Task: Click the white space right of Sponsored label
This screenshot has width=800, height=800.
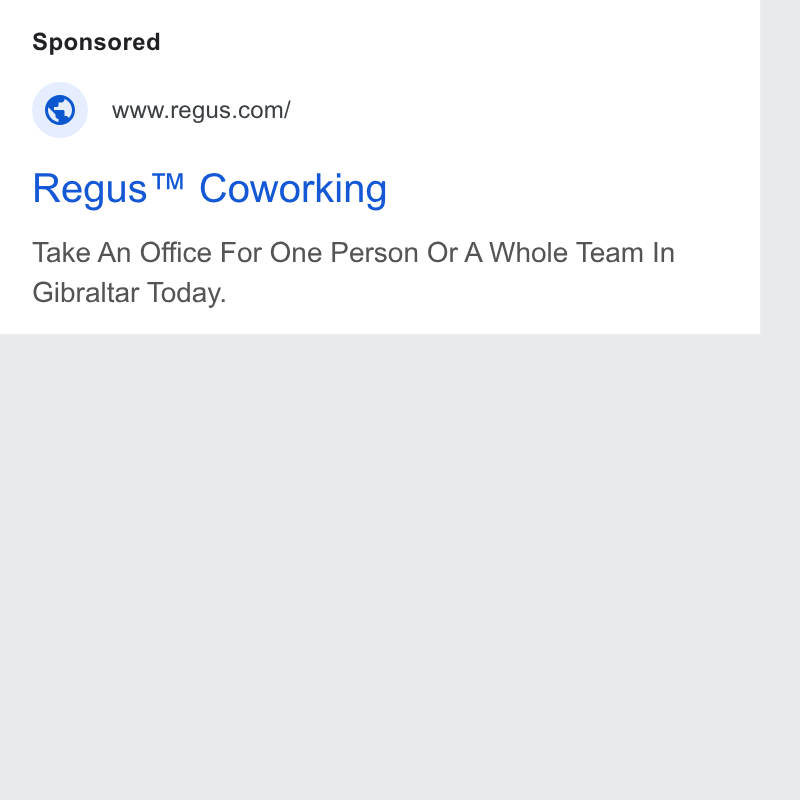Action: pyautogui.click(x=459, y=42)
